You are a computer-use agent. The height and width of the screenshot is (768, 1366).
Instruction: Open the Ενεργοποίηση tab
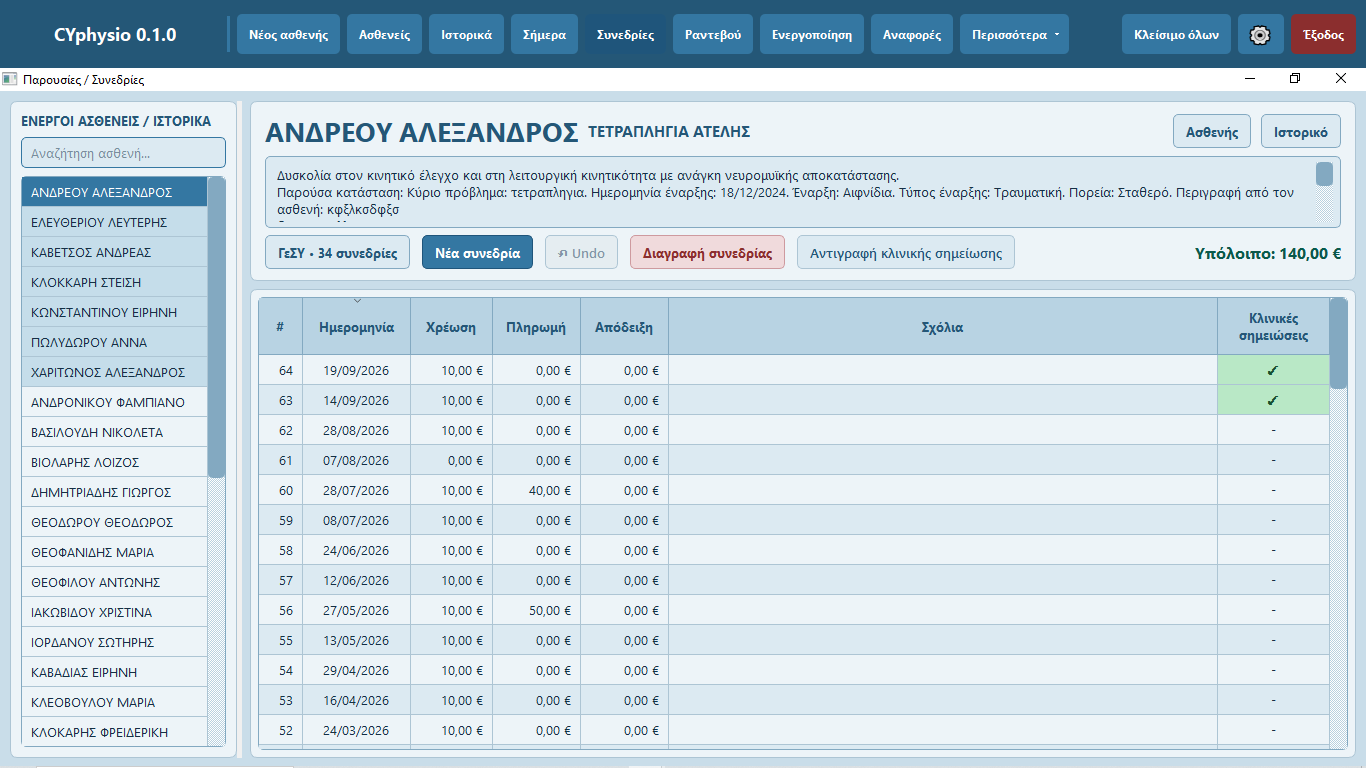point(812,34)
